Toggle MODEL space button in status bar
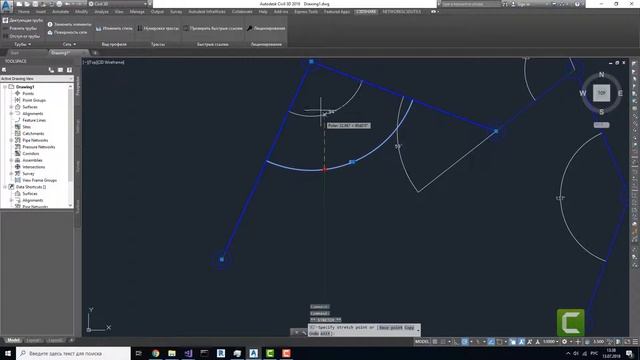This screenshot has height=360, width=640. [422, 342]
